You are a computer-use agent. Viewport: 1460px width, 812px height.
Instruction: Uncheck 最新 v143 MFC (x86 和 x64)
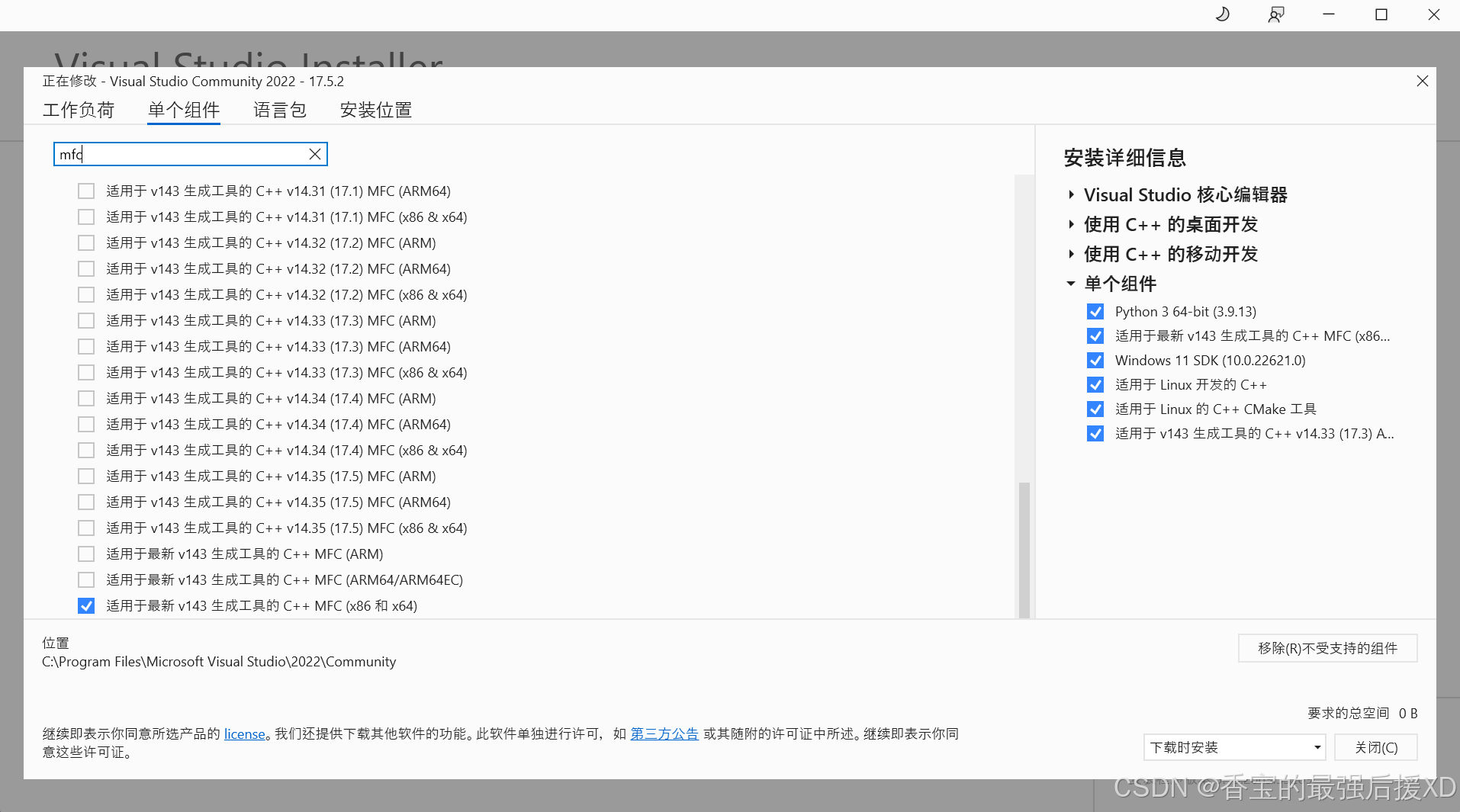[x=86, y=606]
